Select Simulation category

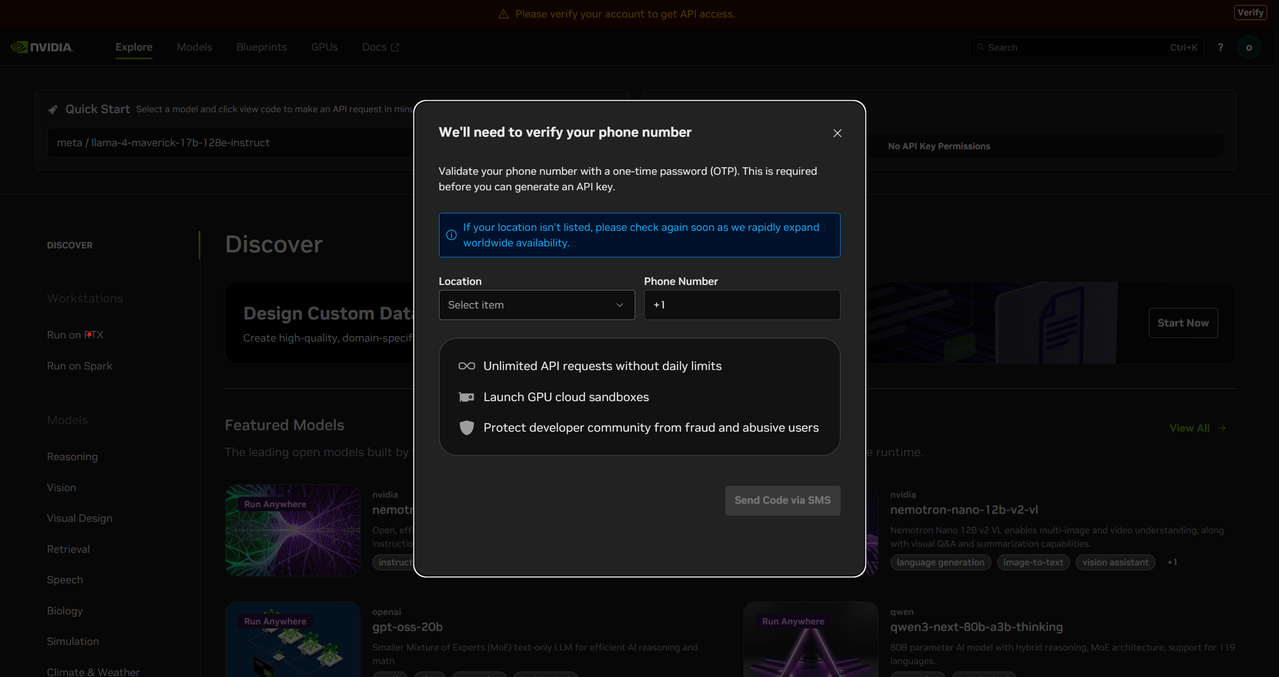pyautogui.click(x=73, y=642)
